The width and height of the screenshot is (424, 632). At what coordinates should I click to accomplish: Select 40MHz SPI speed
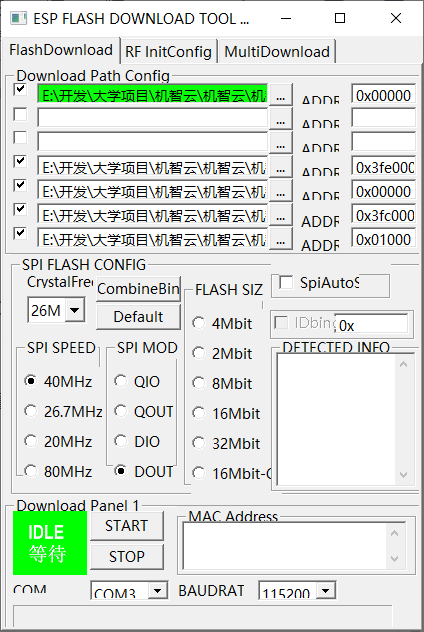58,381
